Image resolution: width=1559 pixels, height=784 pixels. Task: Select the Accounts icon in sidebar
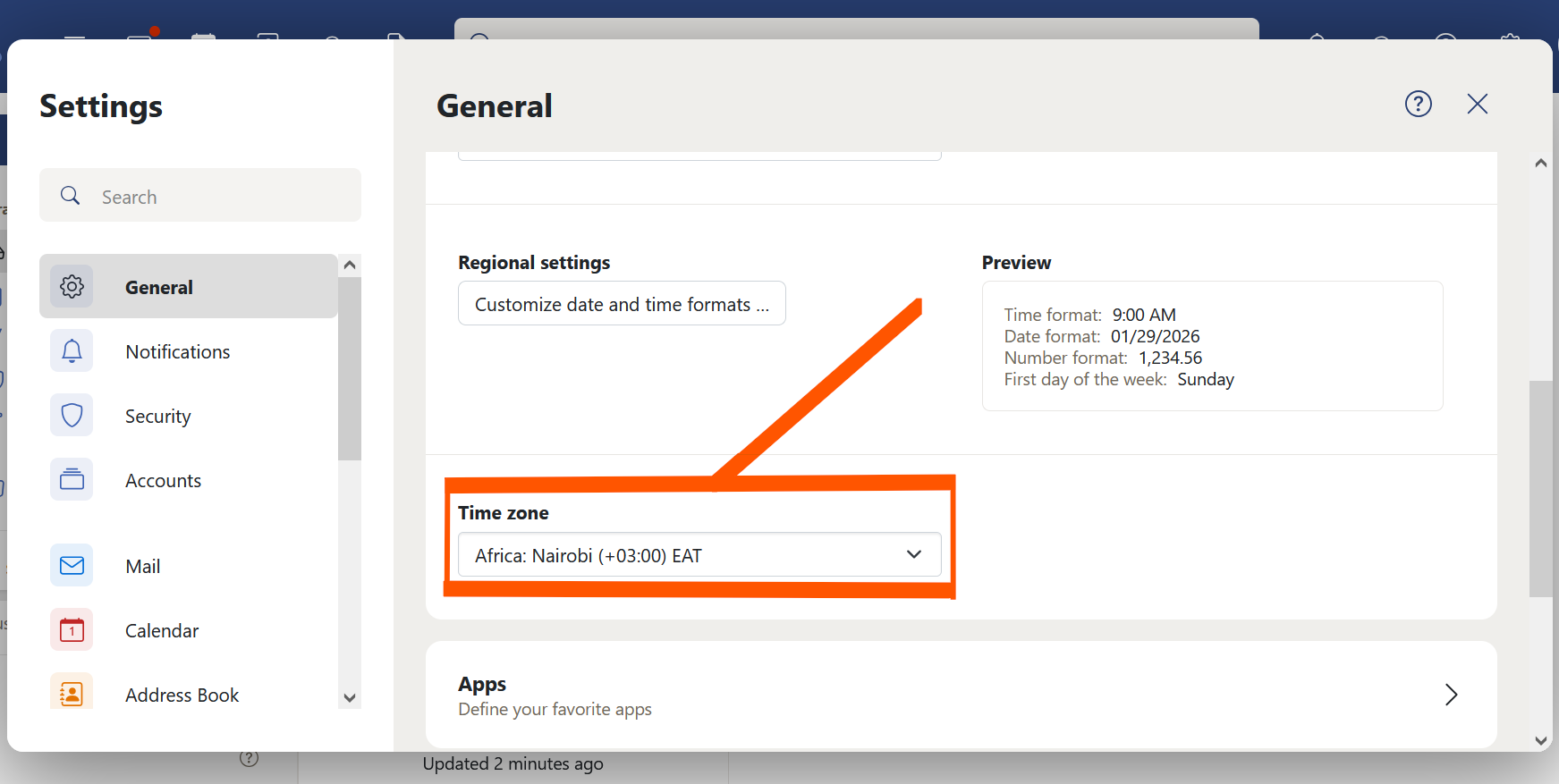(72, 479)
